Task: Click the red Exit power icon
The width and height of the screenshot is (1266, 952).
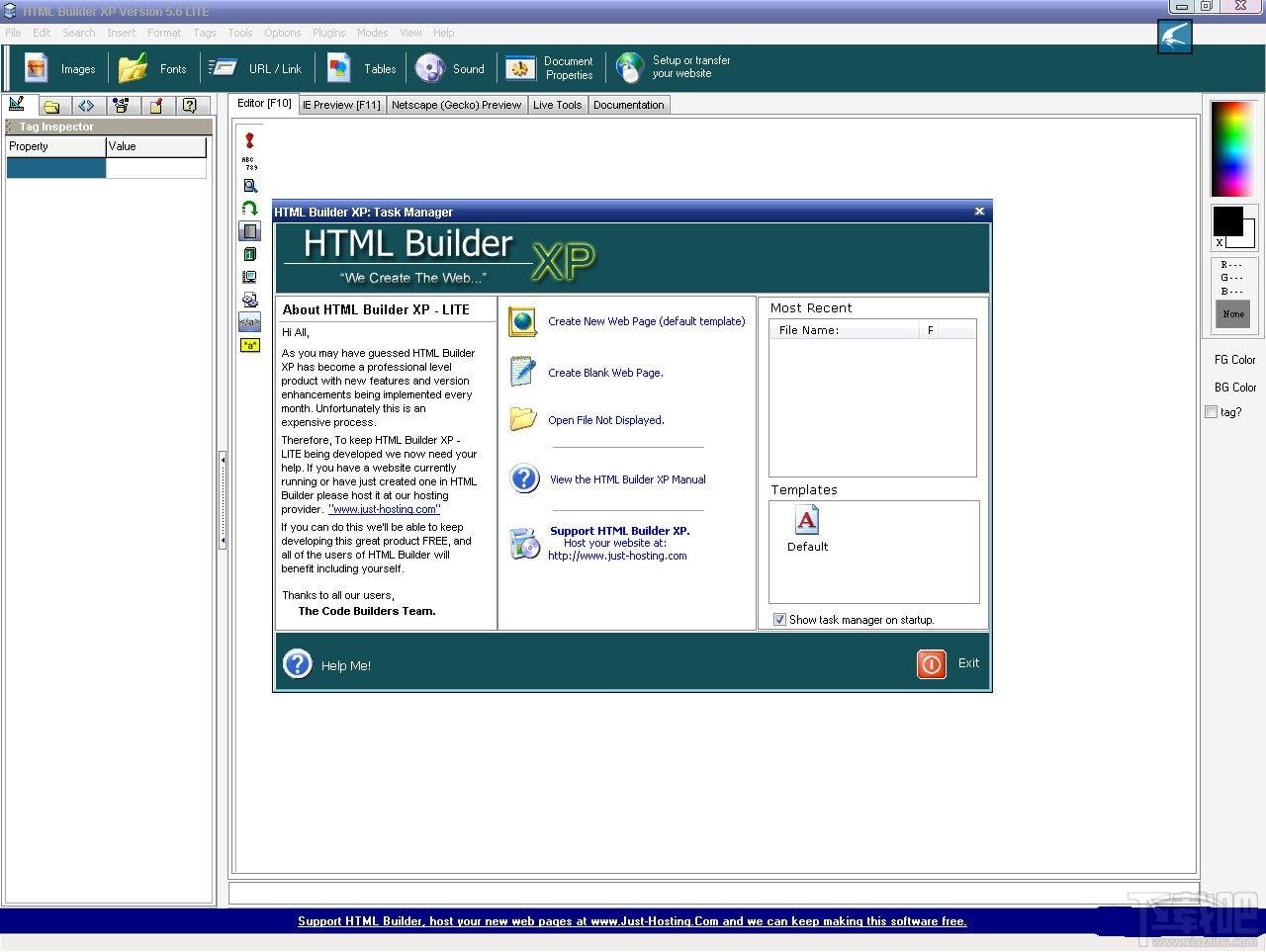Action: click(932, 664)
